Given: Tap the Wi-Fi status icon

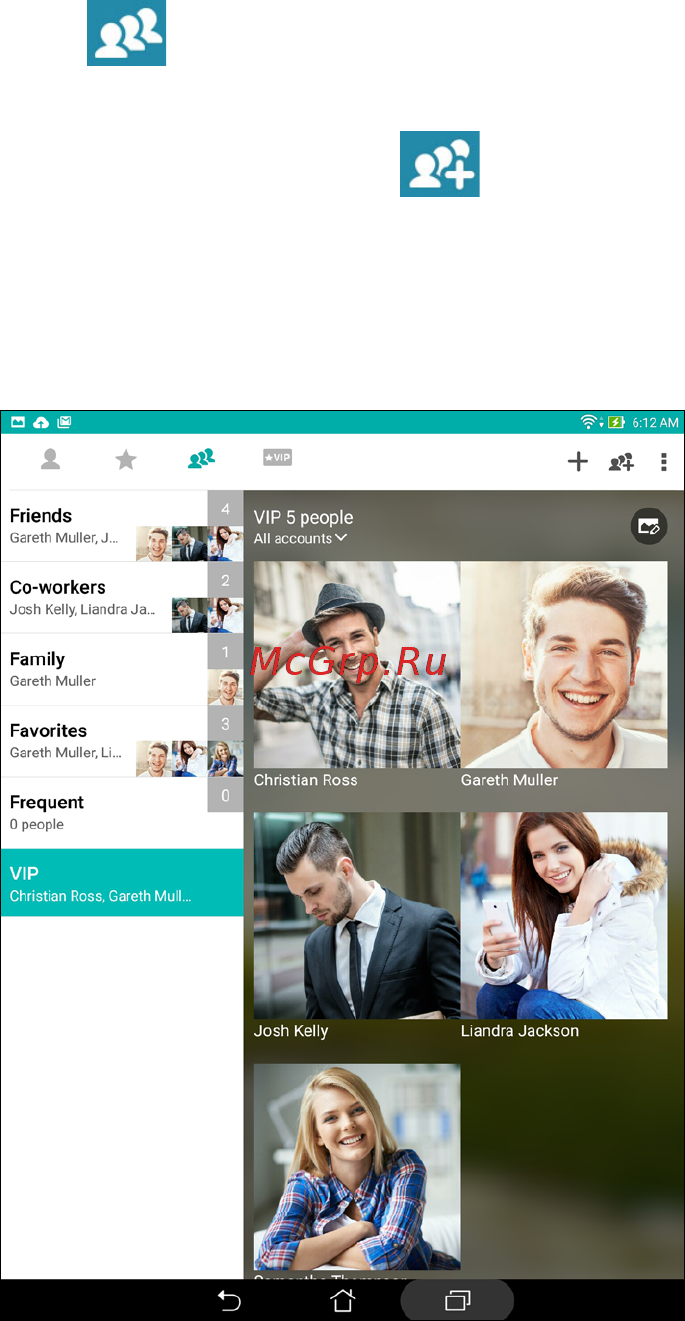Looking at the screenshot, I should 590,422.
